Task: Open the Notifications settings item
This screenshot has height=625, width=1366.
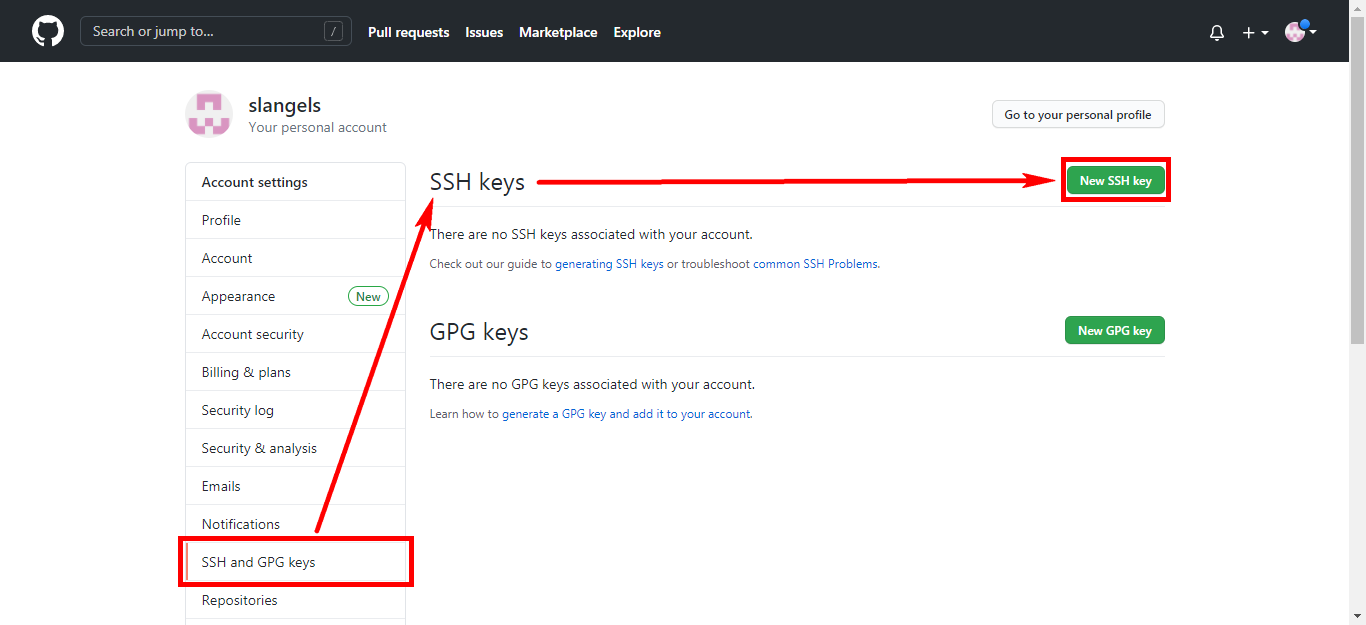Action: tap(295, 524)
